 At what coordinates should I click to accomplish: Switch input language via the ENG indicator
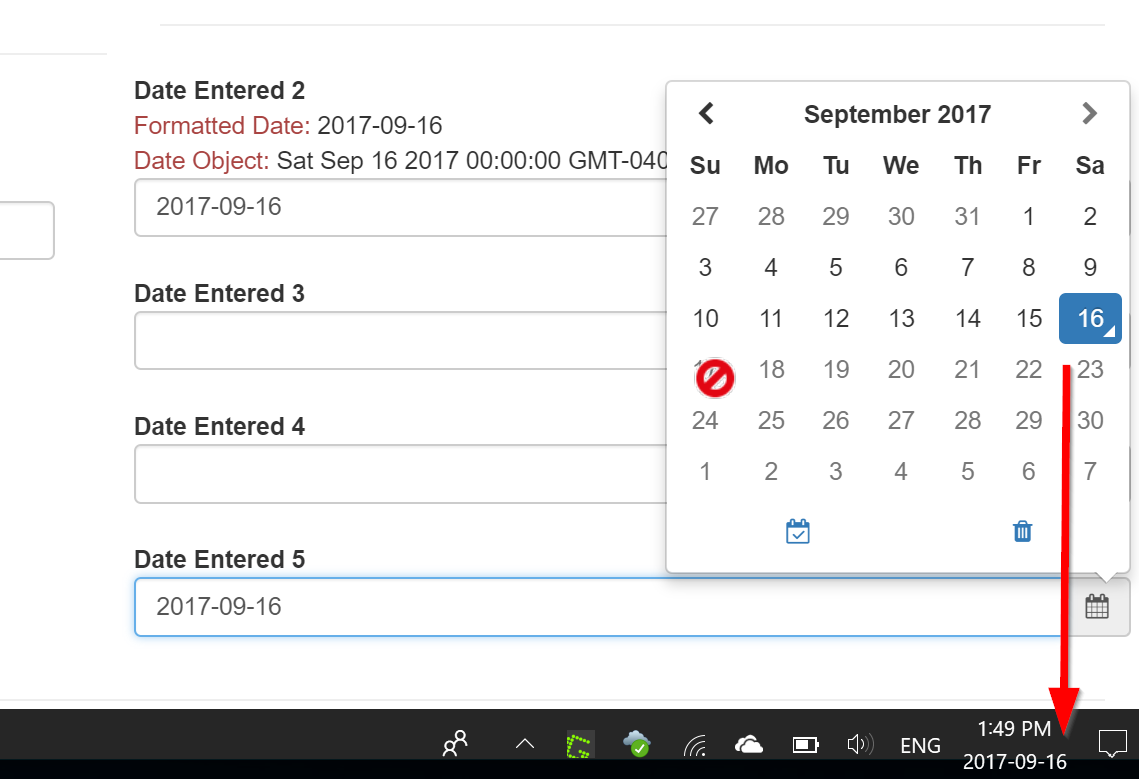click(920, 744)
